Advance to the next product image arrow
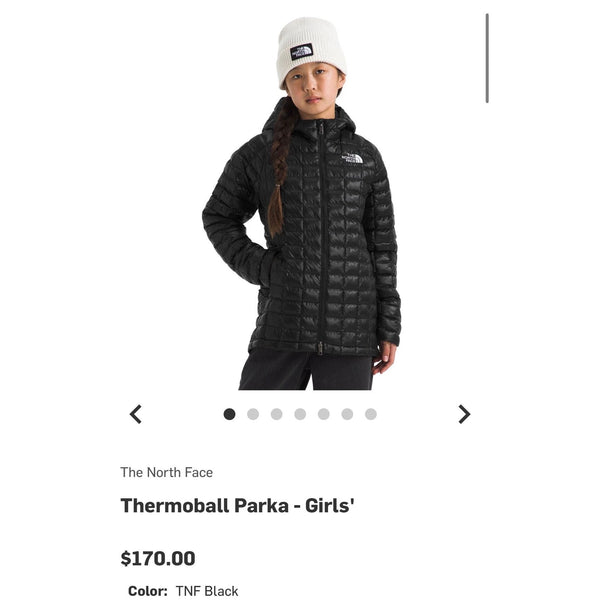 464,414
